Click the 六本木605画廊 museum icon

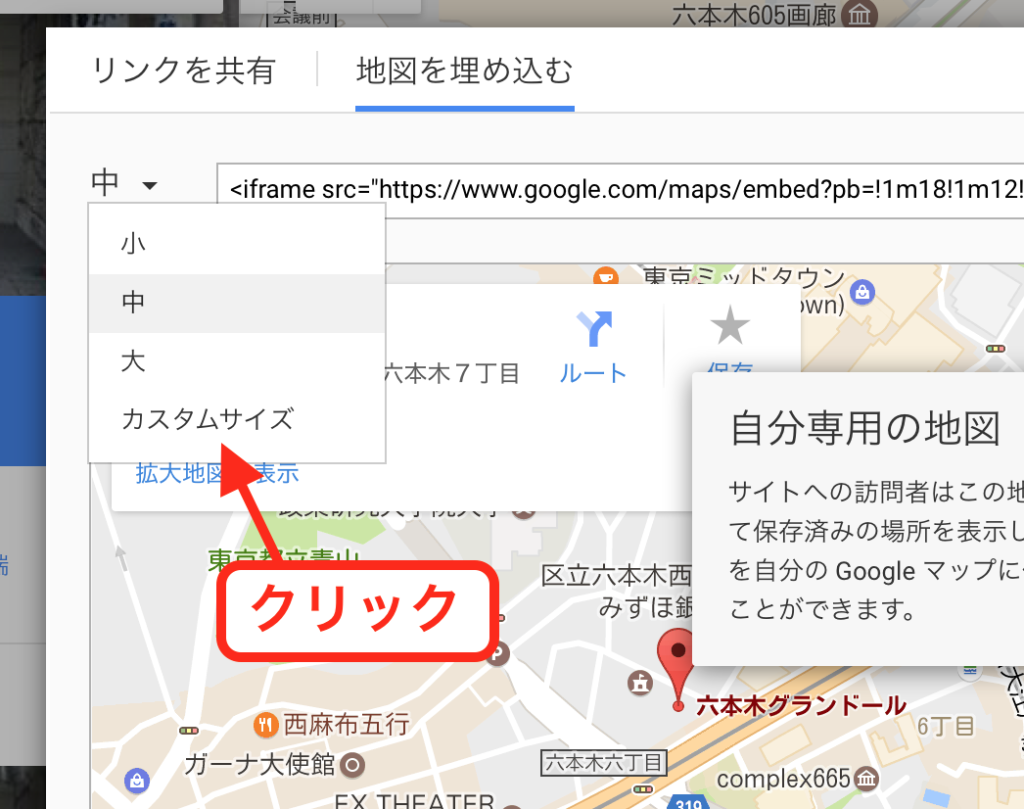pos(859,15)
